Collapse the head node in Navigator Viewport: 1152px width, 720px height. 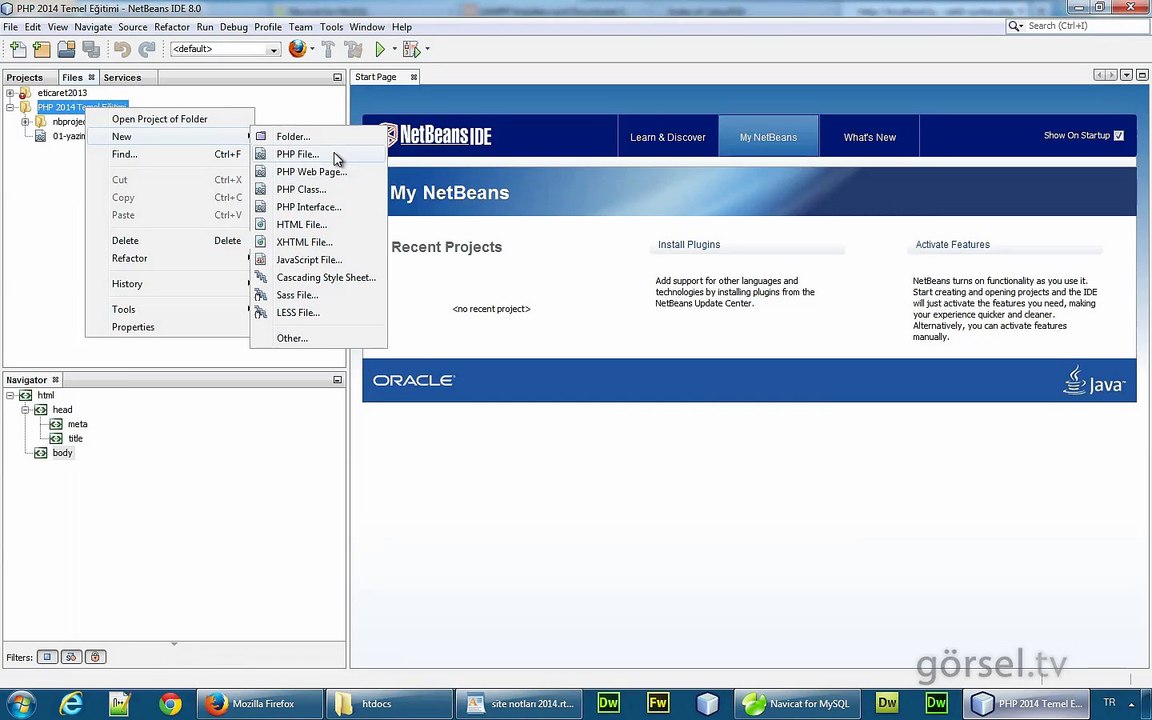[25, 410]
